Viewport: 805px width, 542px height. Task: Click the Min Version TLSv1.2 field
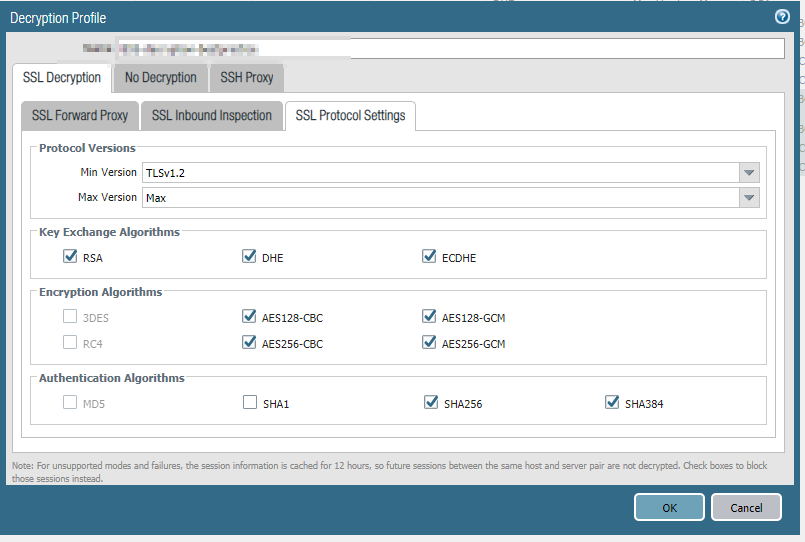[x=440, y=172]
